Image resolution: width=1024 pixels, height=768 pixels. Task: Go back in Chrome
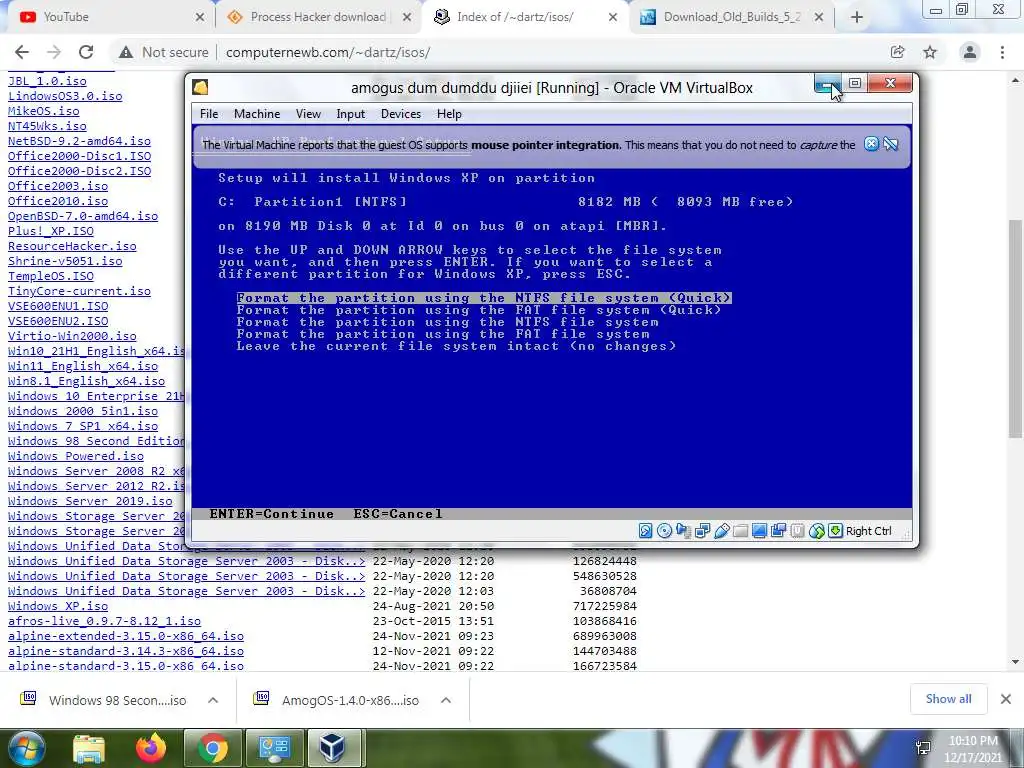click(x=22, y=52)
